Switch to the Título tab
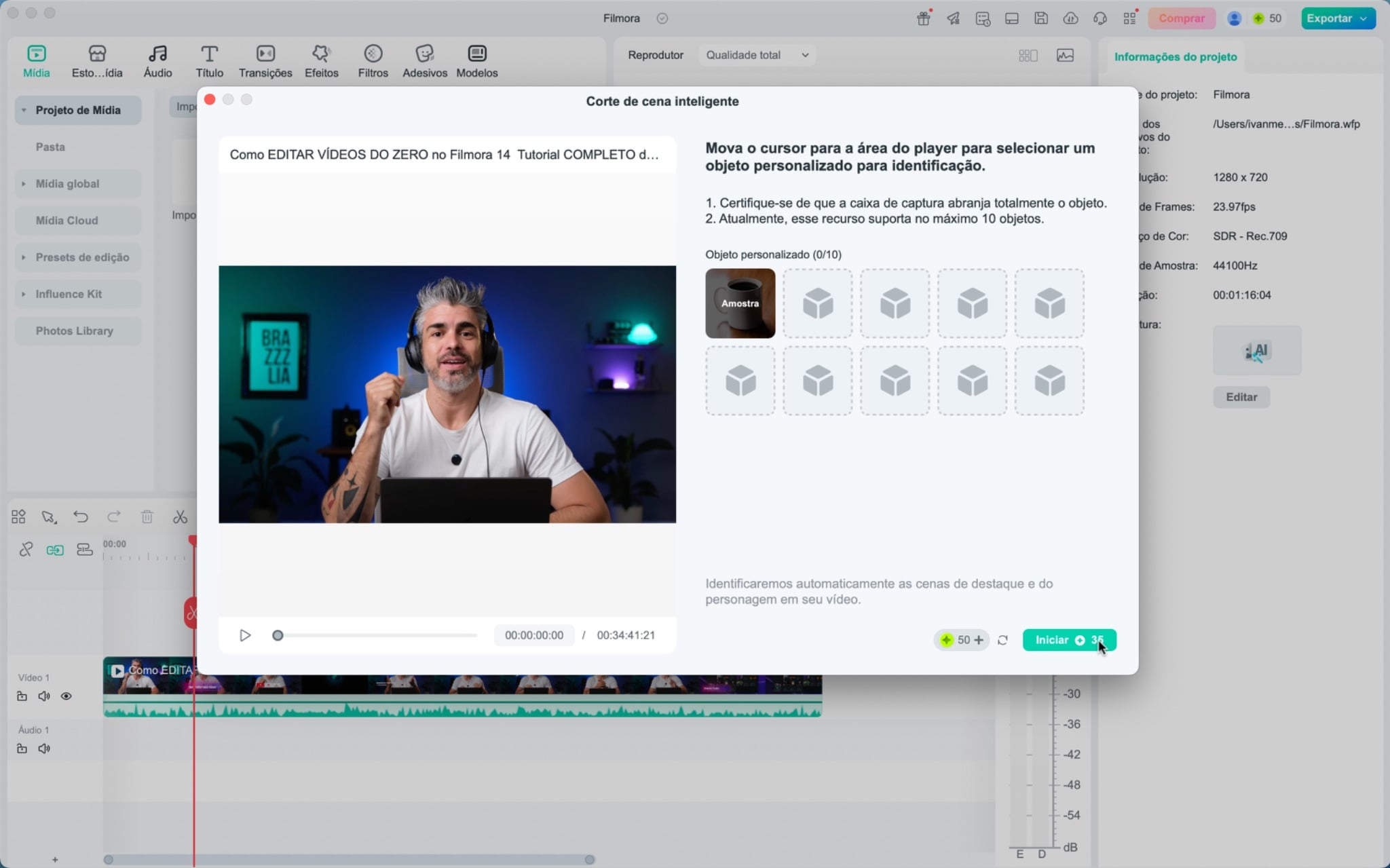1390x868 pixels. point(209,61)
